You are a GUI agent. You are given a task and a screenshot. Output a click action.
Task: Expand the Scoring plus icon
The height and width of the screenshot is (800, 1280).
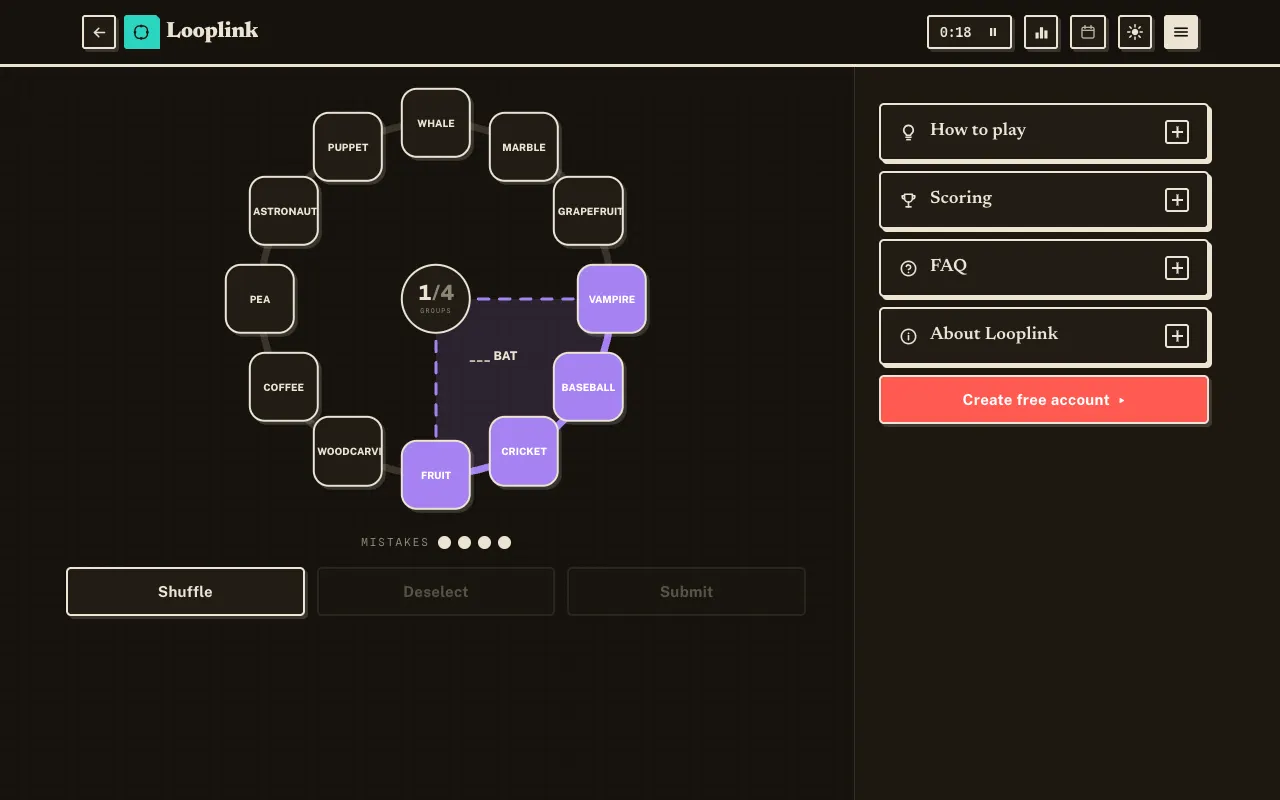click(1177, 200)
